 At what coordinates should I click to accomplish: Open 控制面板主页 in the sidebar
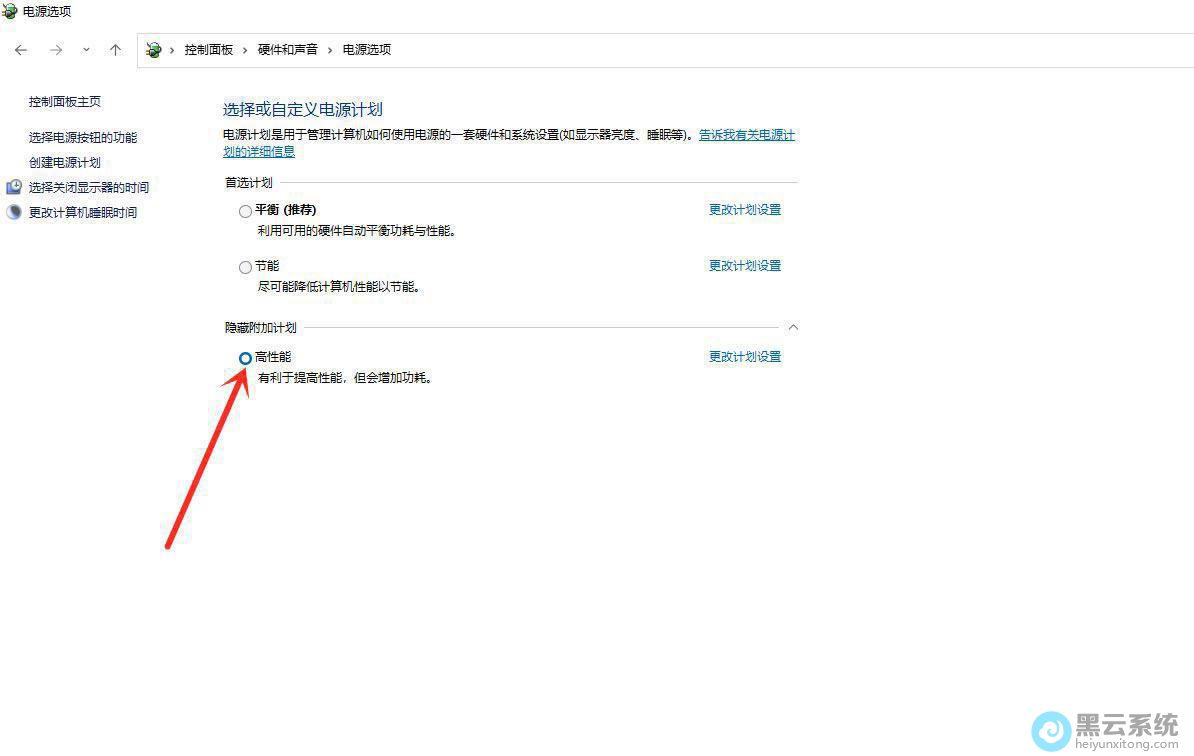point(65,102)
